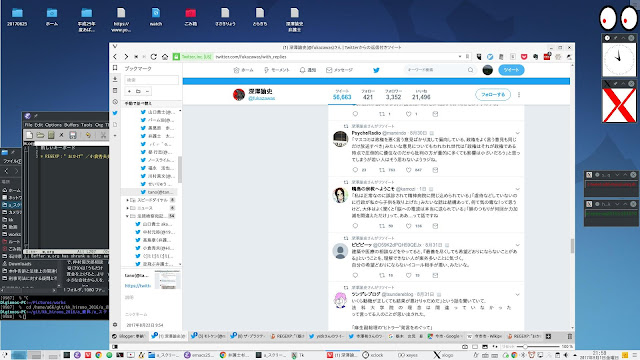Open Emacs Options menu
Image resolution: width=640 pixels, height=360 pixels.
[53, 125]
